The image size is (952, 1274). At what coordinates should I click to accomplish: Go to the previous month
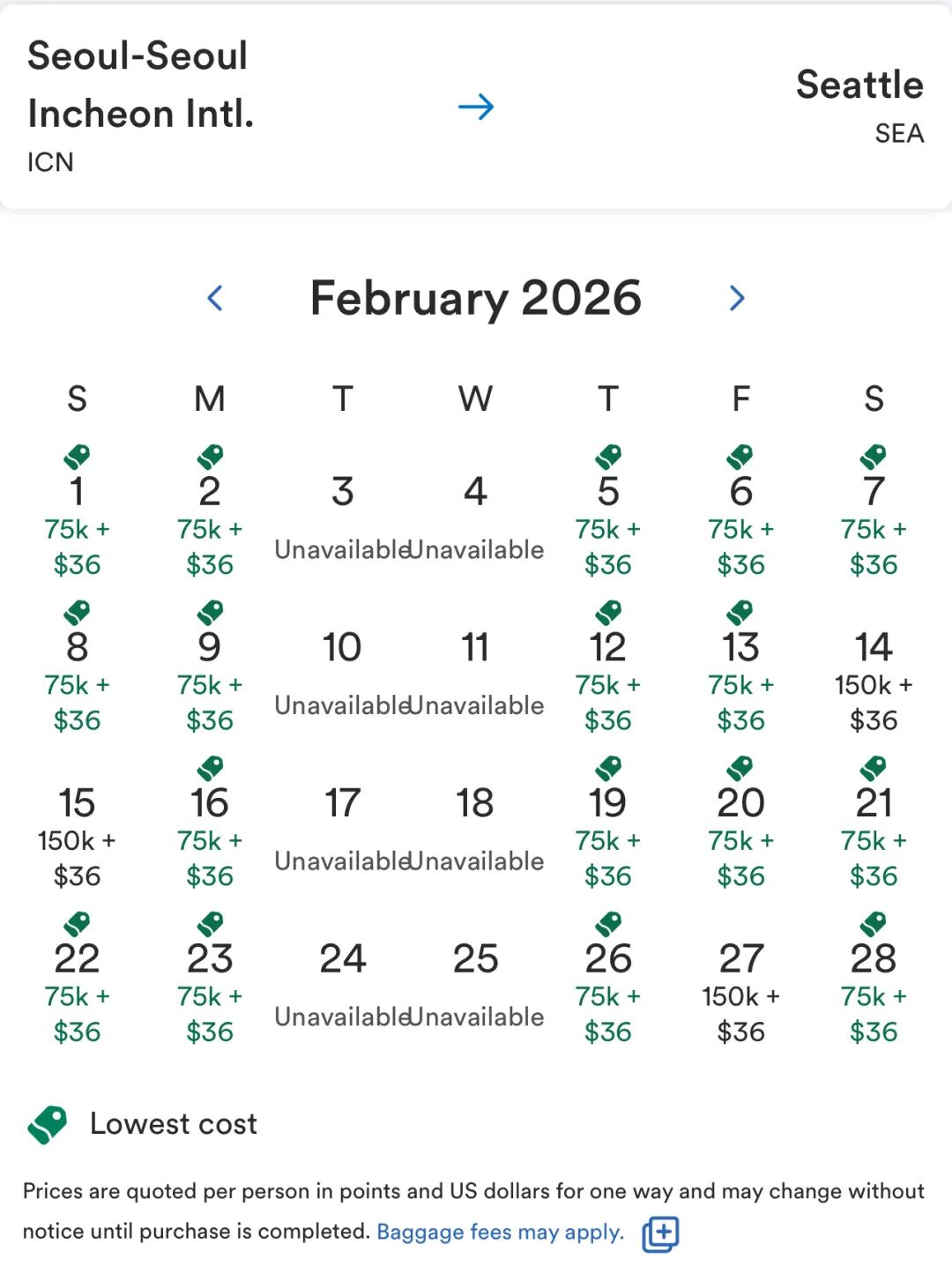pos(215,298)
